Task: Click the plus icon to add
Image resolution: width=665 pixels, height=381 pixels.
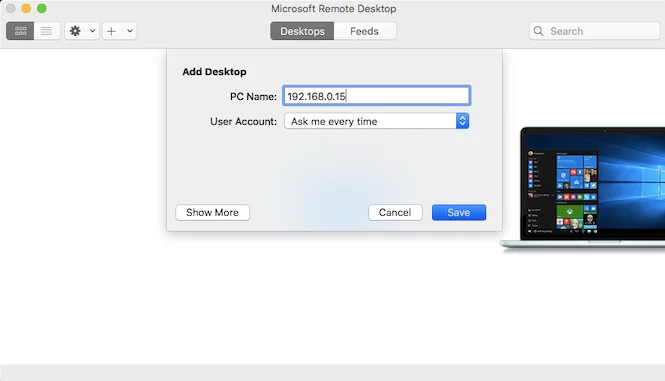Action: click(x=111, y=31)
